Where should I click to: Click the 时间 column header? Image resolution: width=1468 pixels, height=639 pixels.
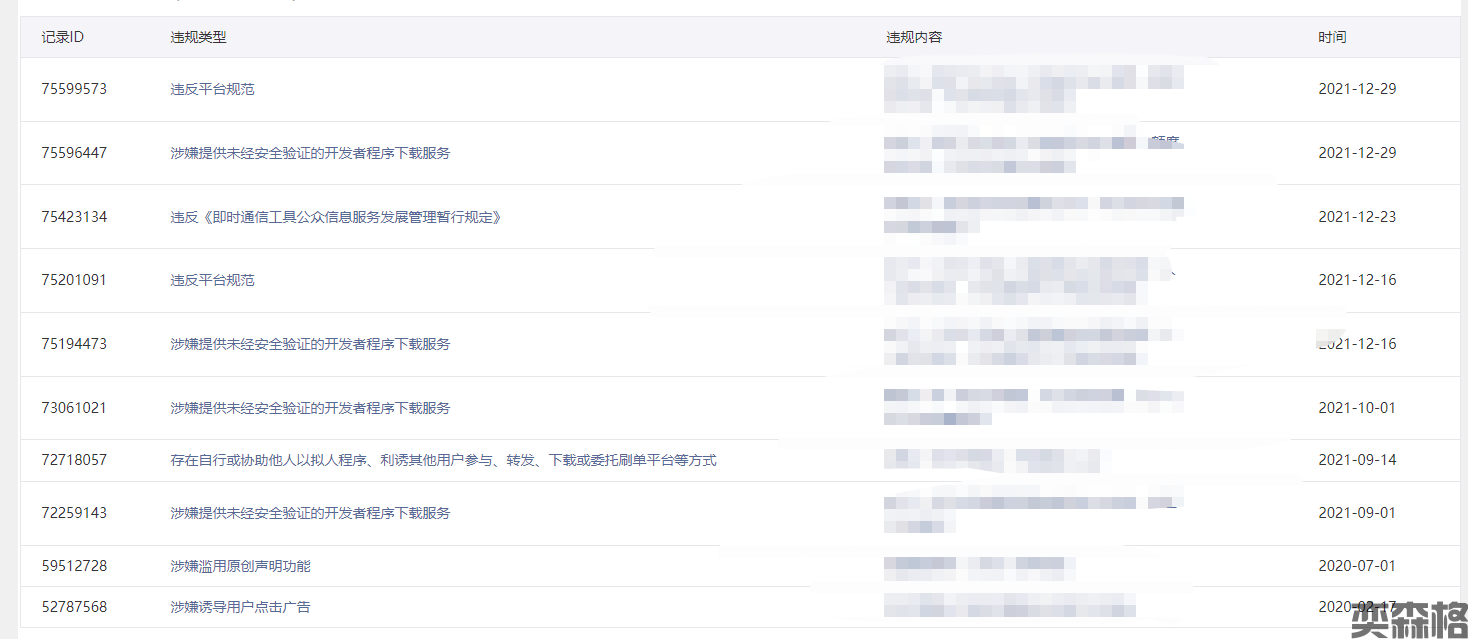coord(1332,37)
